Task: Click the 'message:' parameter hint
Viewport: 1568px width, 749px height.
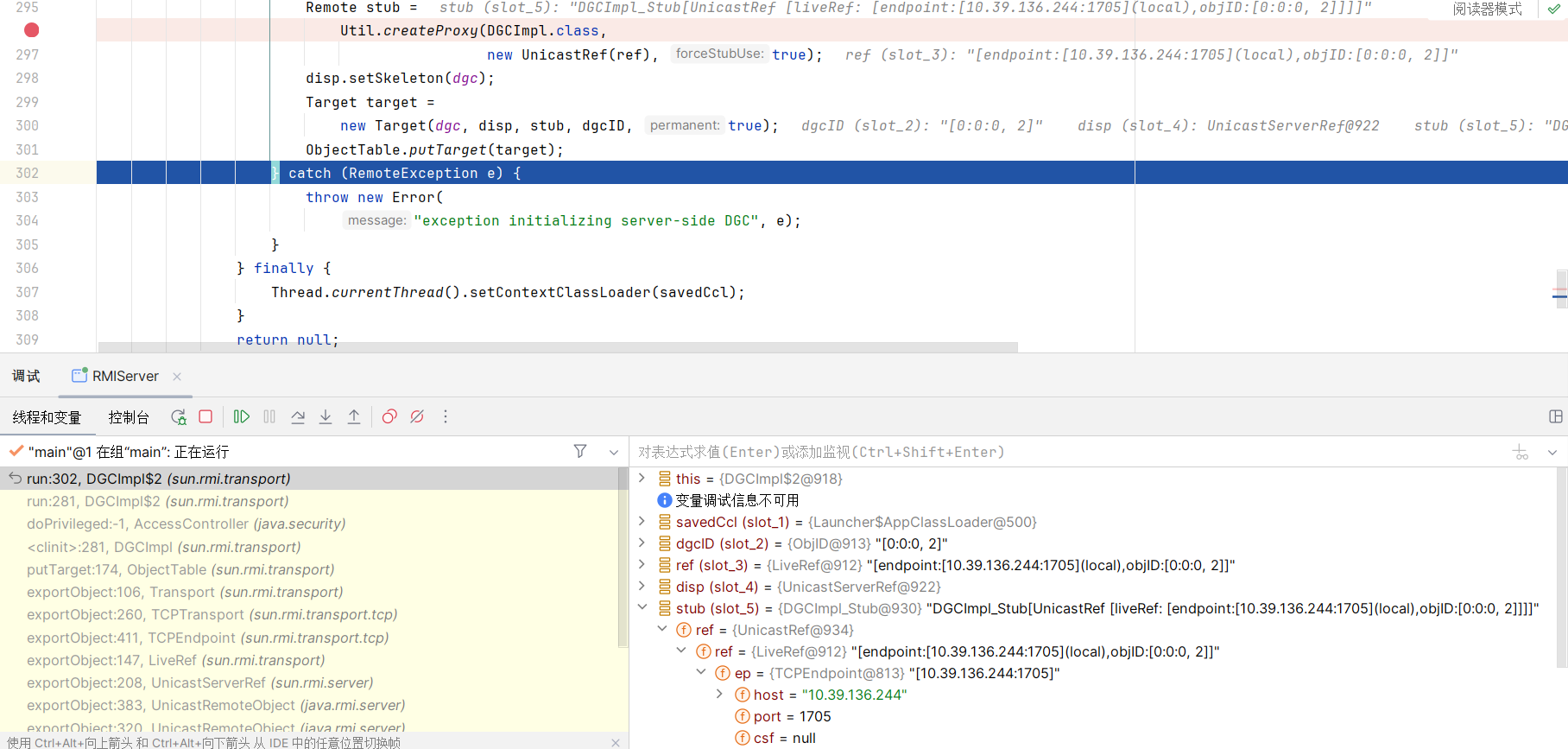Action: pyautogui.click(x=376, y=220)
